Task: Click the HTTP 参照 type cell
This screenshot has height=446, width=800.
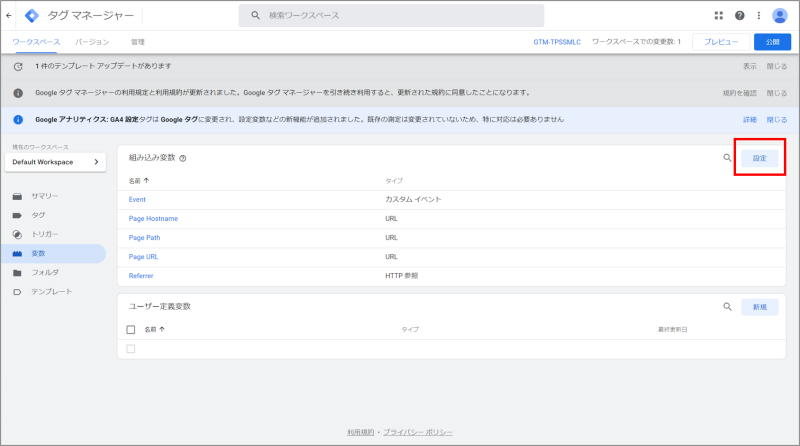Action: [x=402, y=276]
